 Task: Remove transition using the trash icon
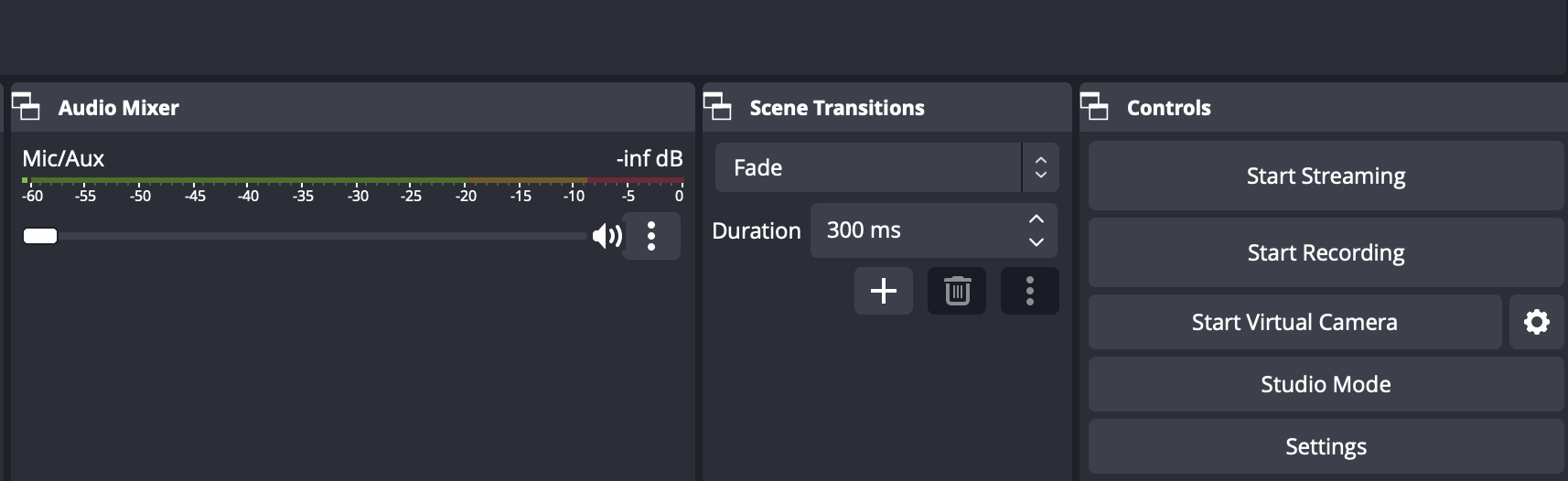[957, 291]
